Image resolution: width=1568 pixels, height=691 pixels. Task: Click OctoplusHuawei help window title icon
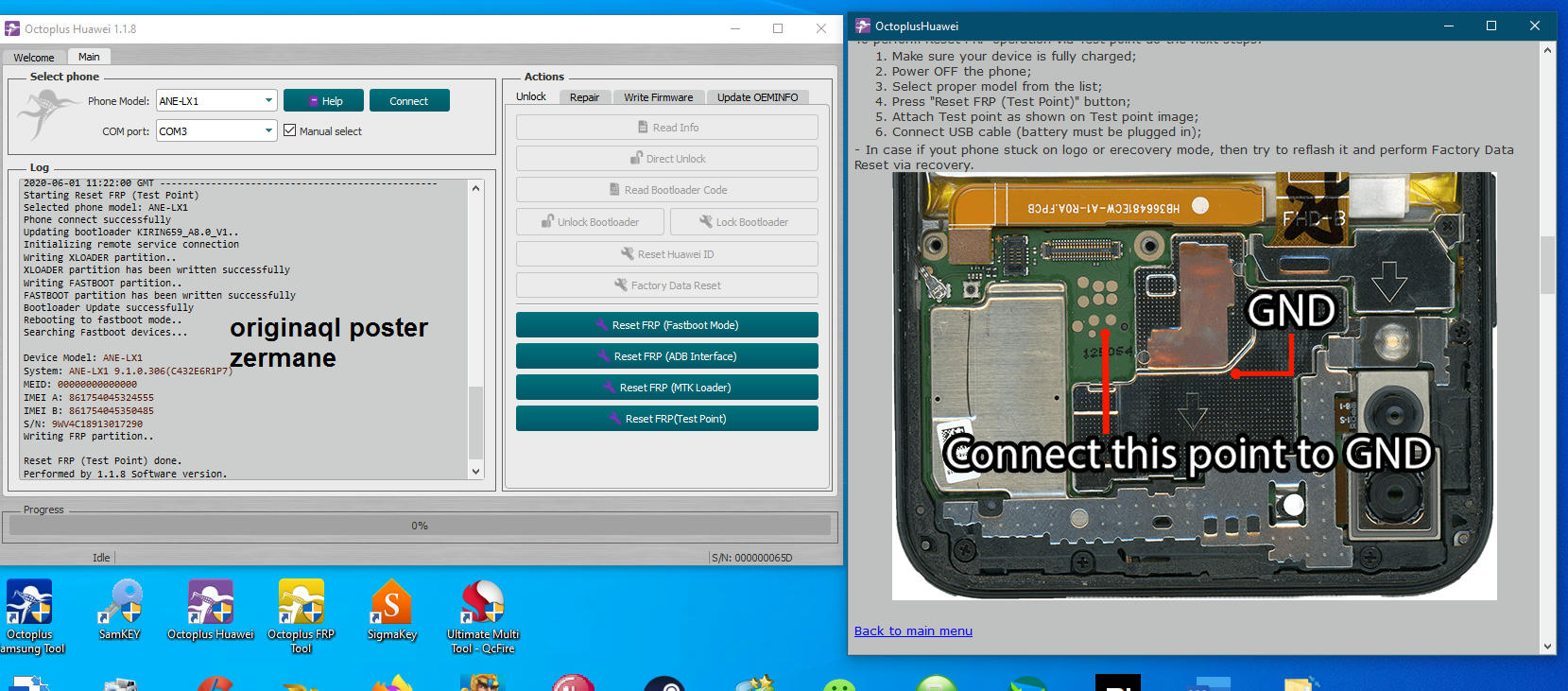pyautogui.click(x=863, y=26)
